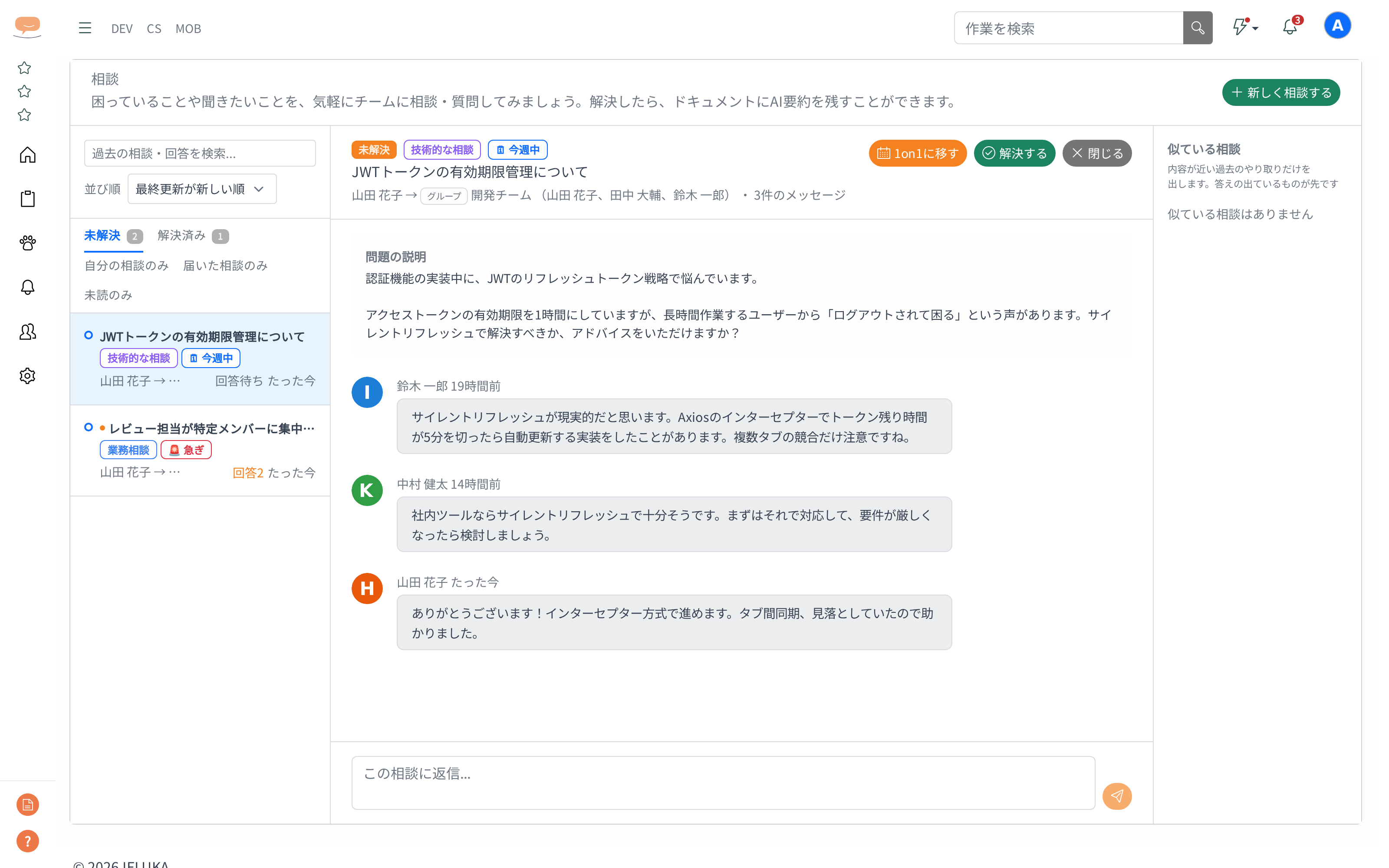The height and width of the screenshot is (868, 1389).
Task: Select the レビュー担当 consultation list item
Action: (200, 450)
